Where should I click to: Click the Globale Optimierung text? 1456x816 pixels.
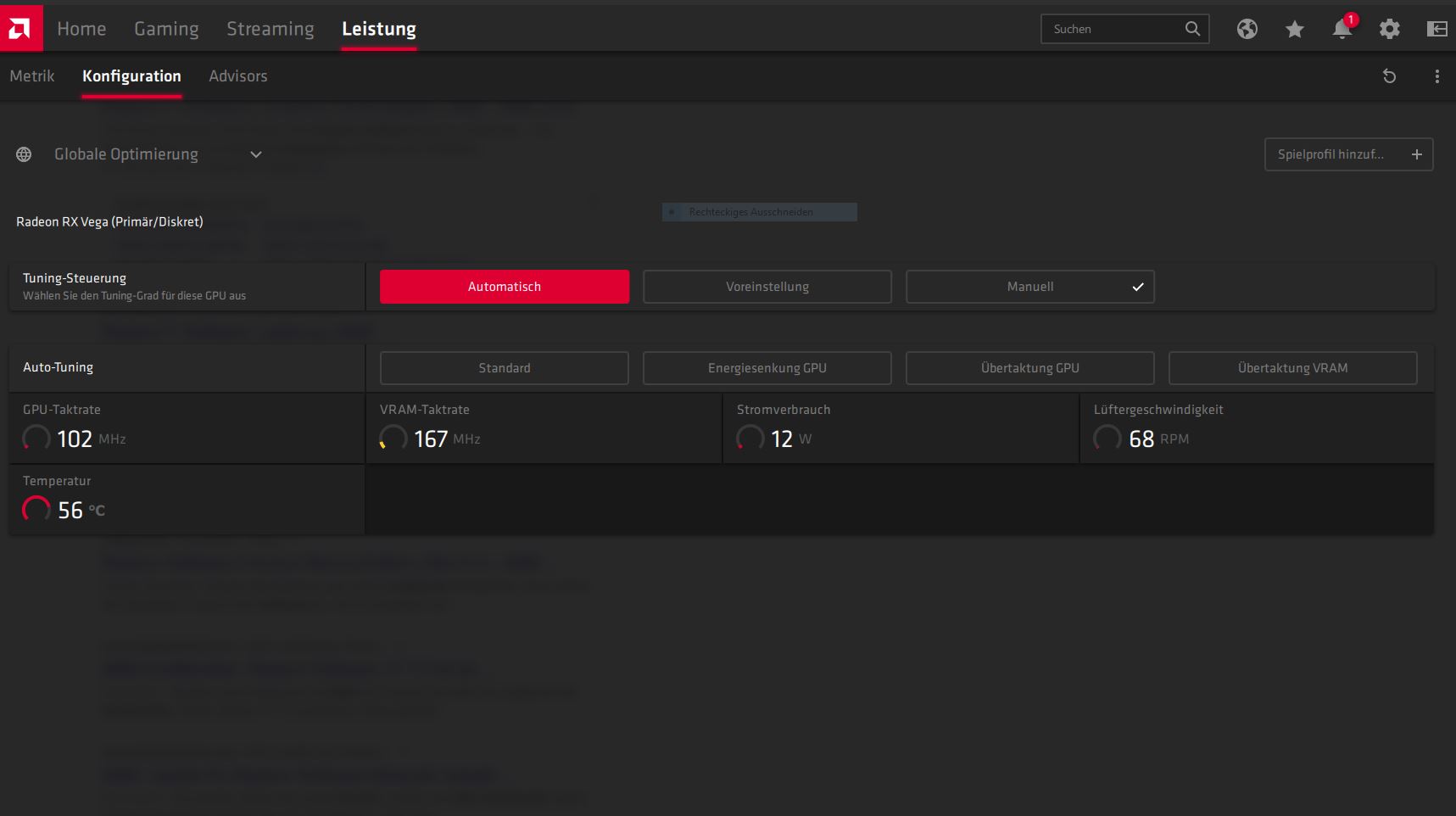(x=126, y=154)
